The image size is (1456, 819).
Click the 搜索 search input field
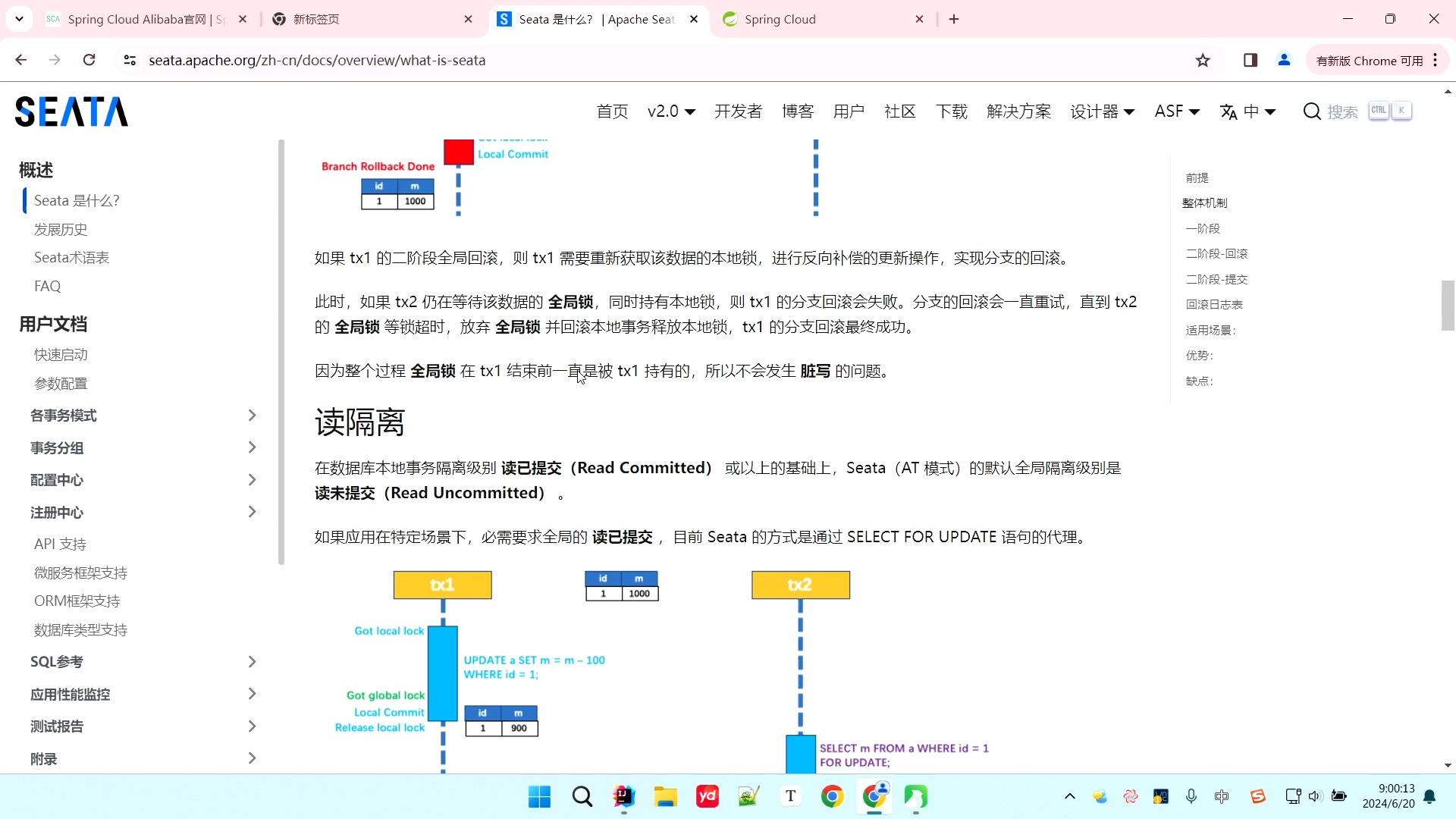1357,111
